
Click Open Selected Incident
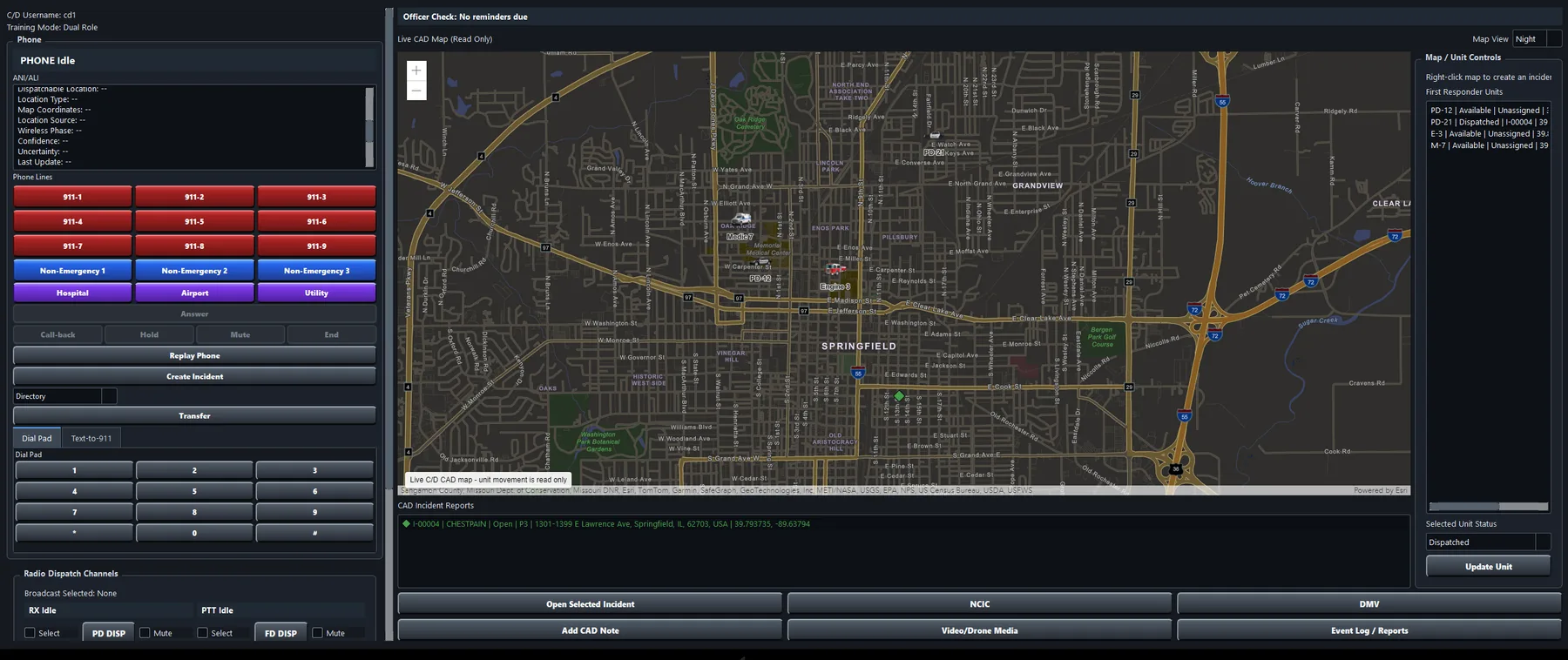click(x=590, y=604)
